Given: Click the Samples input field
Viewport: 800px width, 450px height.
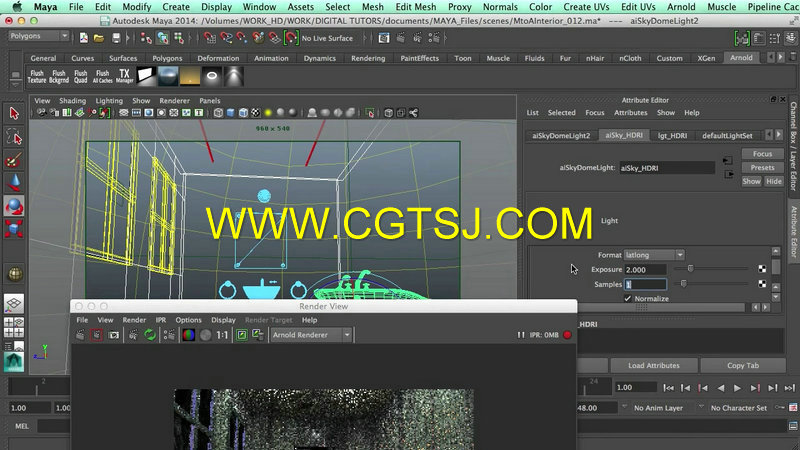Looking at the screenshot, I should [645, 284].
